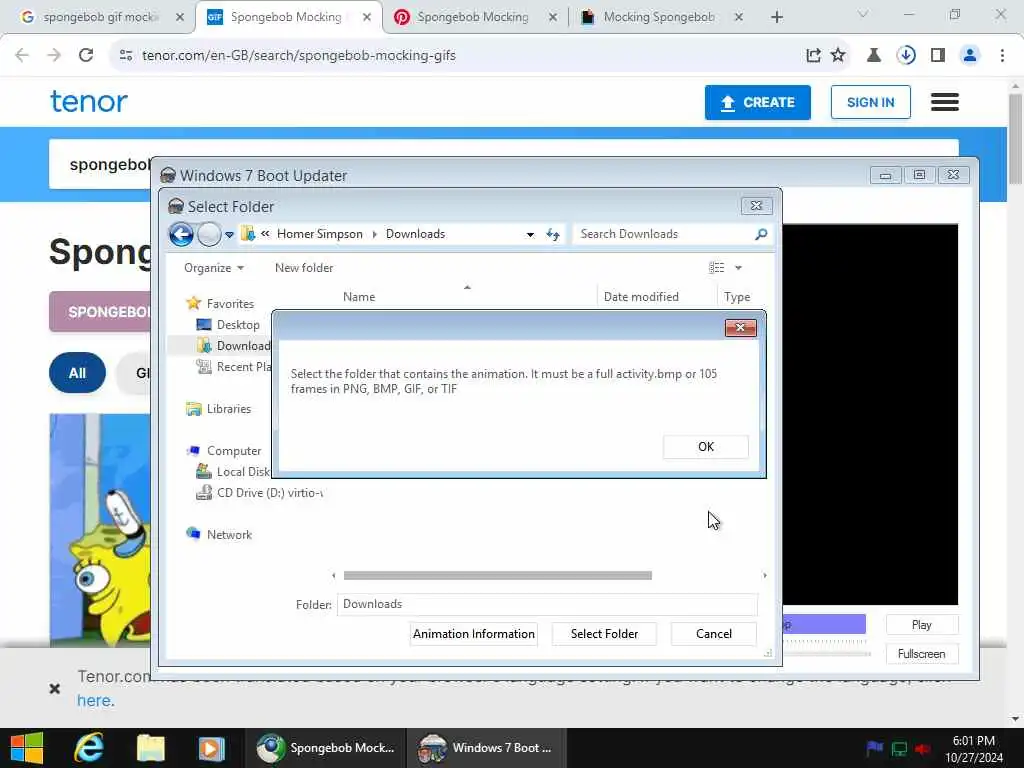Click the browser back arrow
The width and height of the screenshot is (1024, 768).
point(22,56)
